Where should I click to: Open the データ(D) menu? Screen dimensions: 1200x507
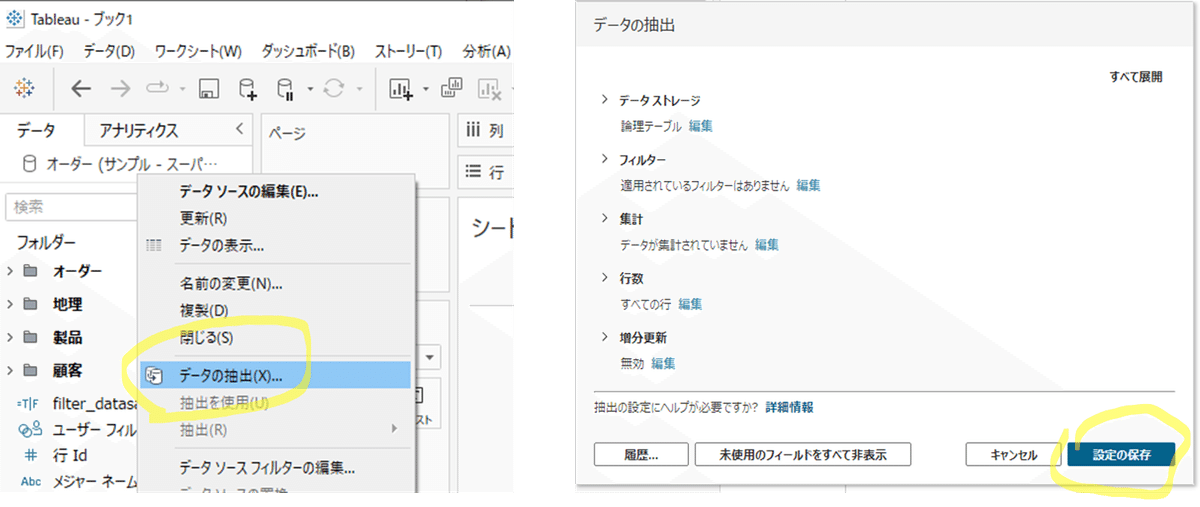tap(108, 51)
